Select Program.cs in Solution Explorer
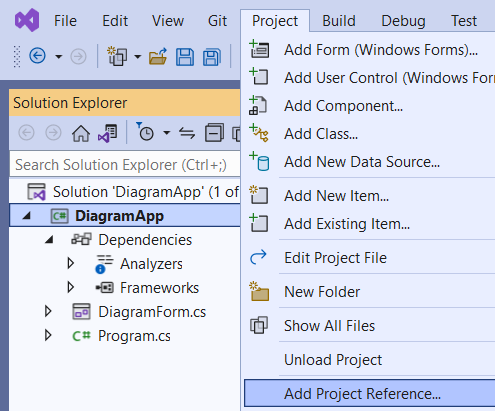495x411 pixels. click(134, 336)
